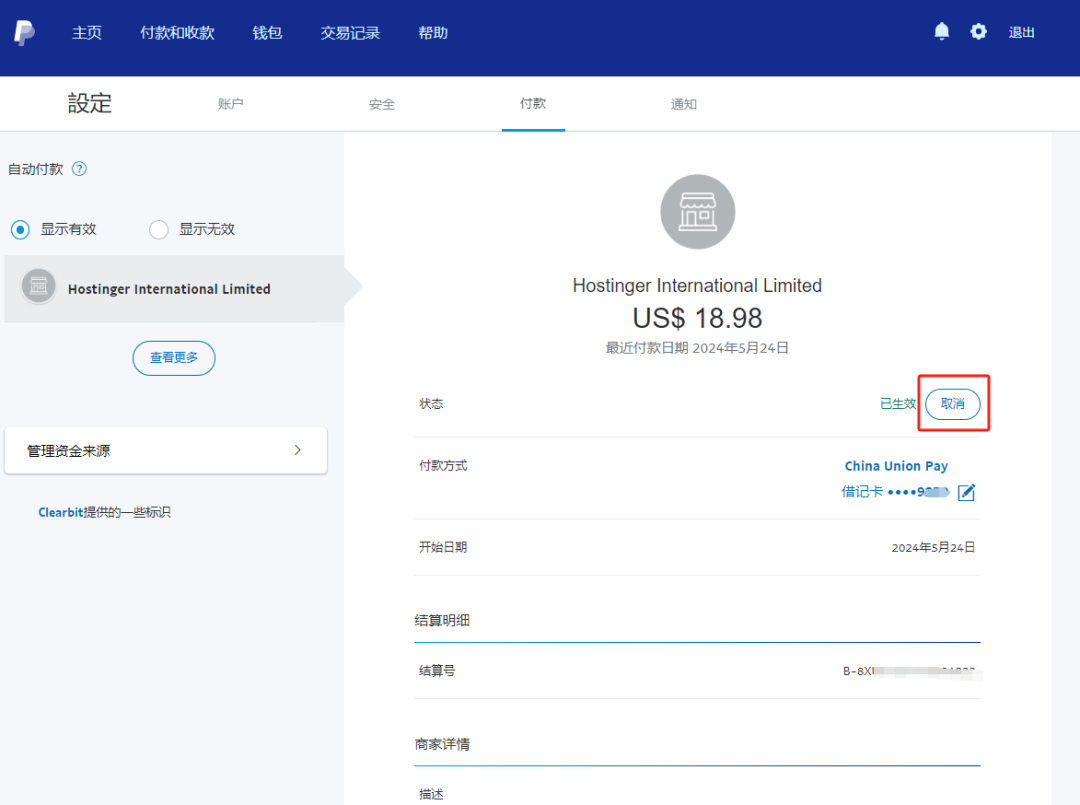1080x805 pixels.
Task: Select the 显示无效 radio button
Action: (x=158, y=230)
